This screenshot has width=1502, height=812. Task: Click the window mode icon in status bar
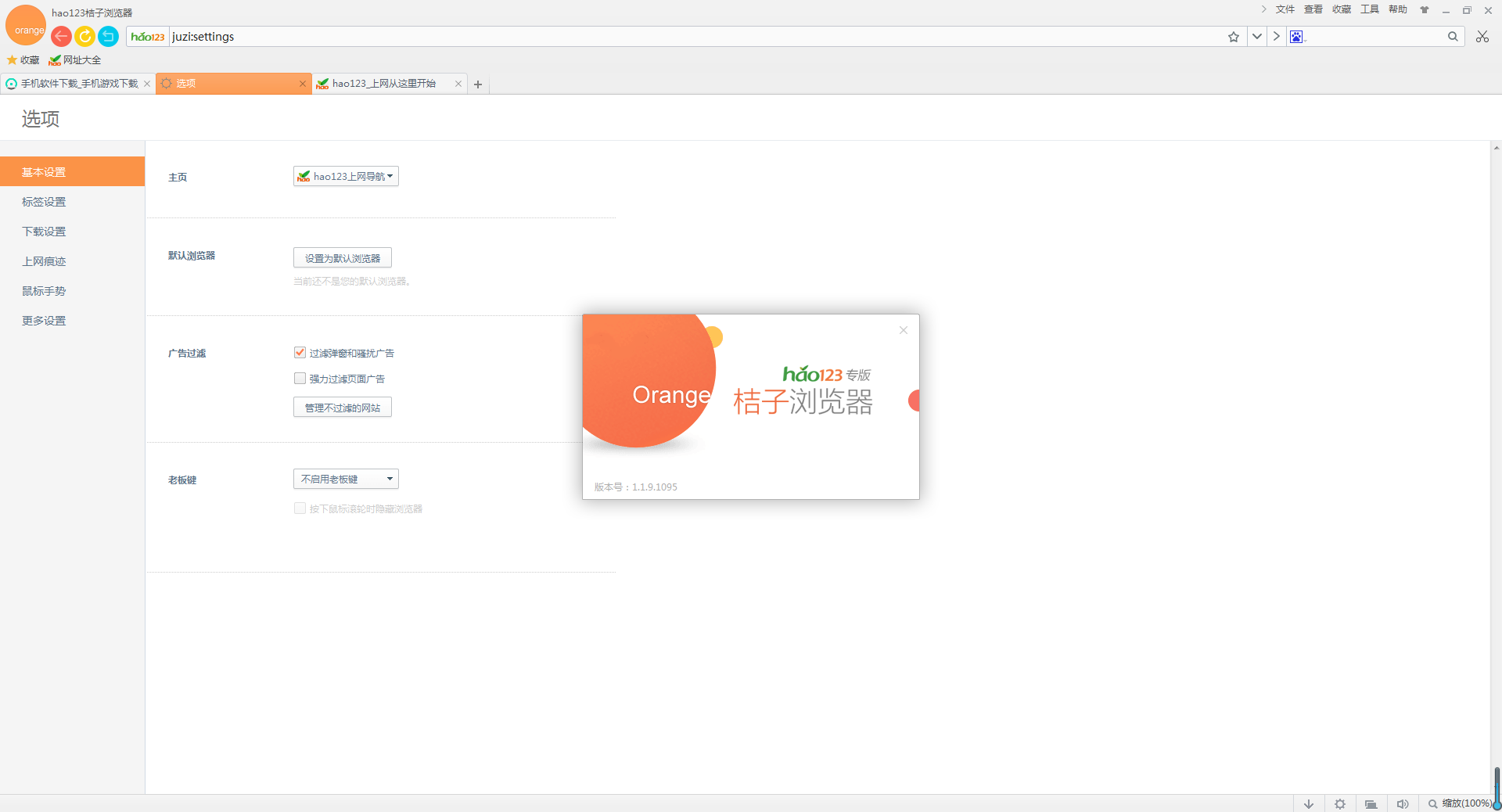[x=1371, y=803]
